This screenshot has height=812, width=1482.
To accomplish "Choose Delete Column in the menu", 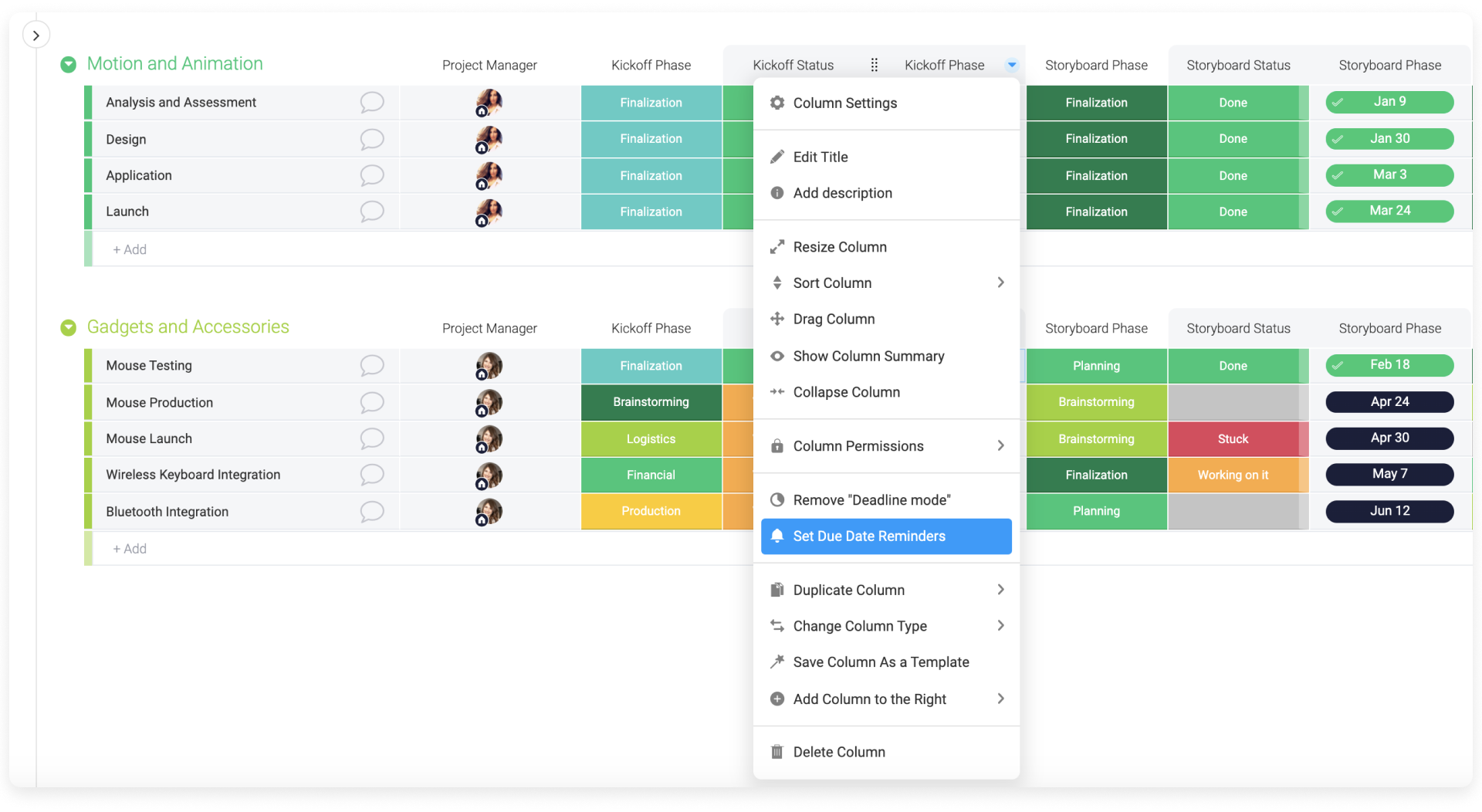I will (x=886, y=752).
